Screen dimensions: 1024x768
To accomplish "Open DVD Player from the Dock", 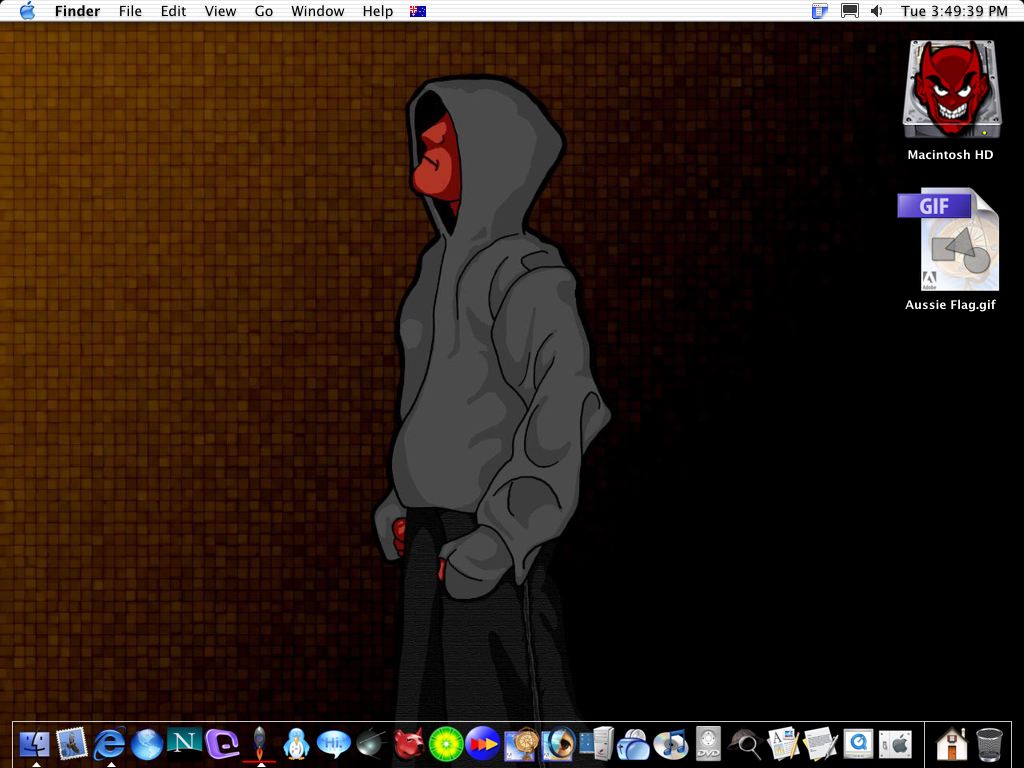I will [708, 744].
